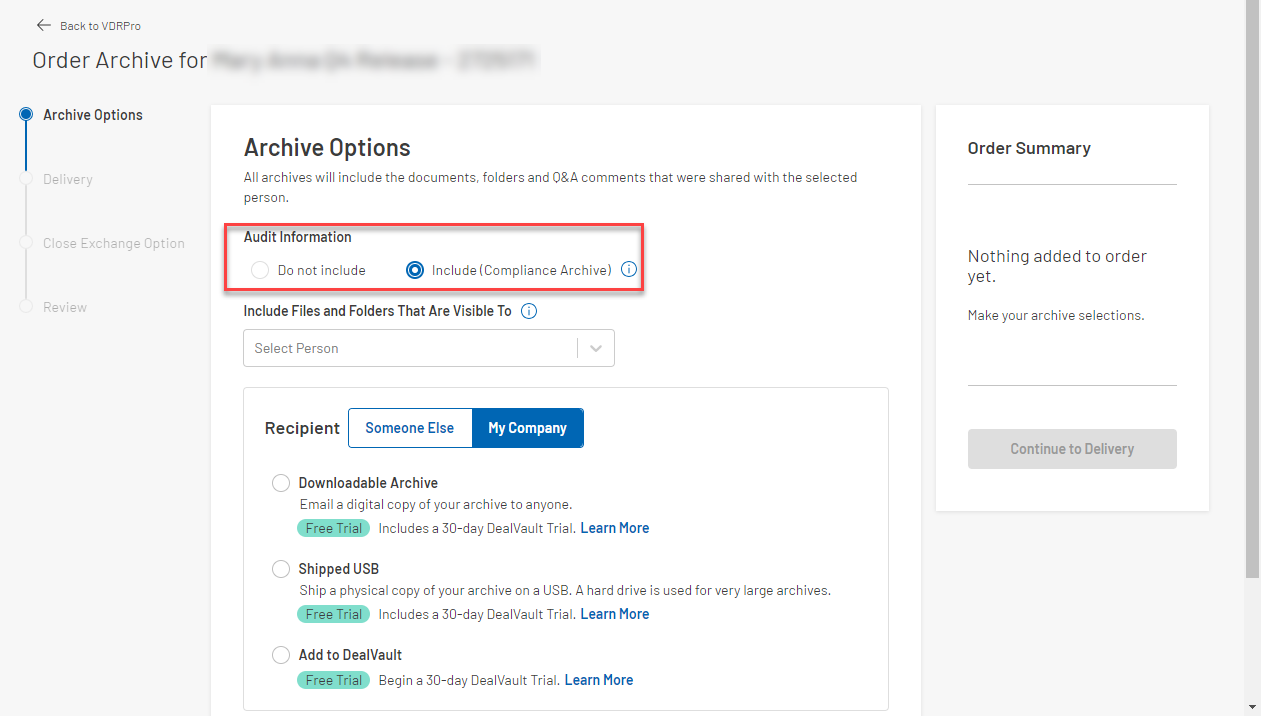Click the Delivery step indicator circle
Viewport: 1261px width, 716px height.
click(x=25, y=179)
